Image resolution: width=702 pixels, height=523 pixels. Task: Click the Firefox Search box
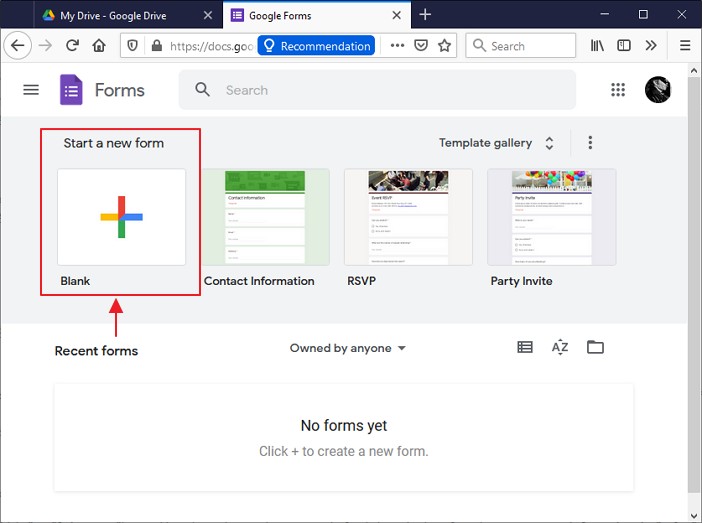[521, 46]
